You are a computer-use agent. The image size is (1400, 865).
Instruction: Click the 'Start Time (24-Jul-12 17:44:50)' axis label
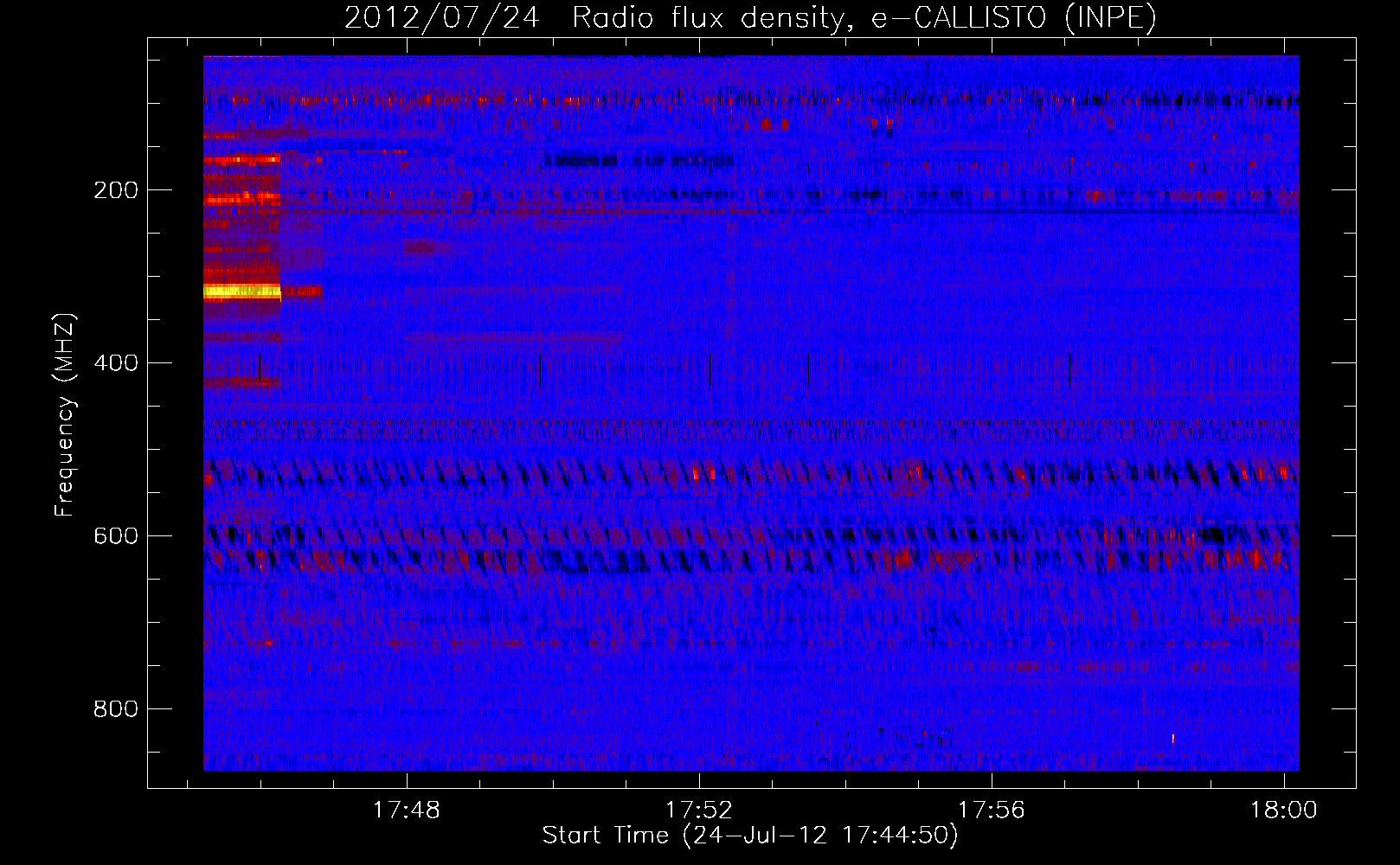(x=750, y=836)
